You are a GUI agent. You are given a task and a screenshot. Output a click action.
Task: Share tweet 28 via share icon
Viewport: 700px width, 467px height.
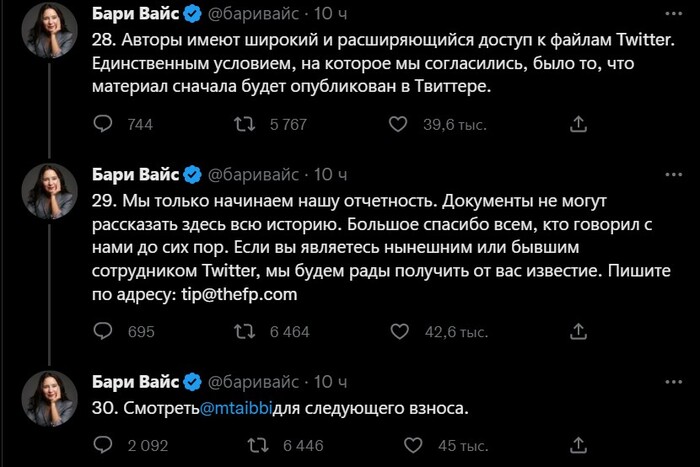[x=577, y=124]
